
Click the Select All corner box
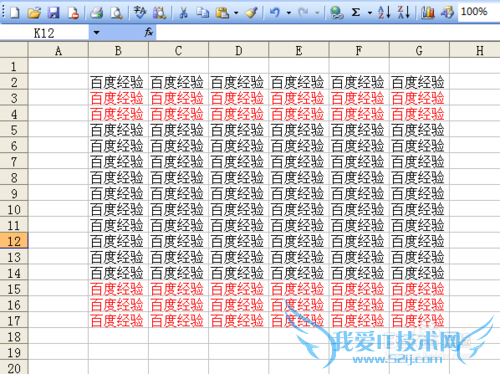[14, 50]
